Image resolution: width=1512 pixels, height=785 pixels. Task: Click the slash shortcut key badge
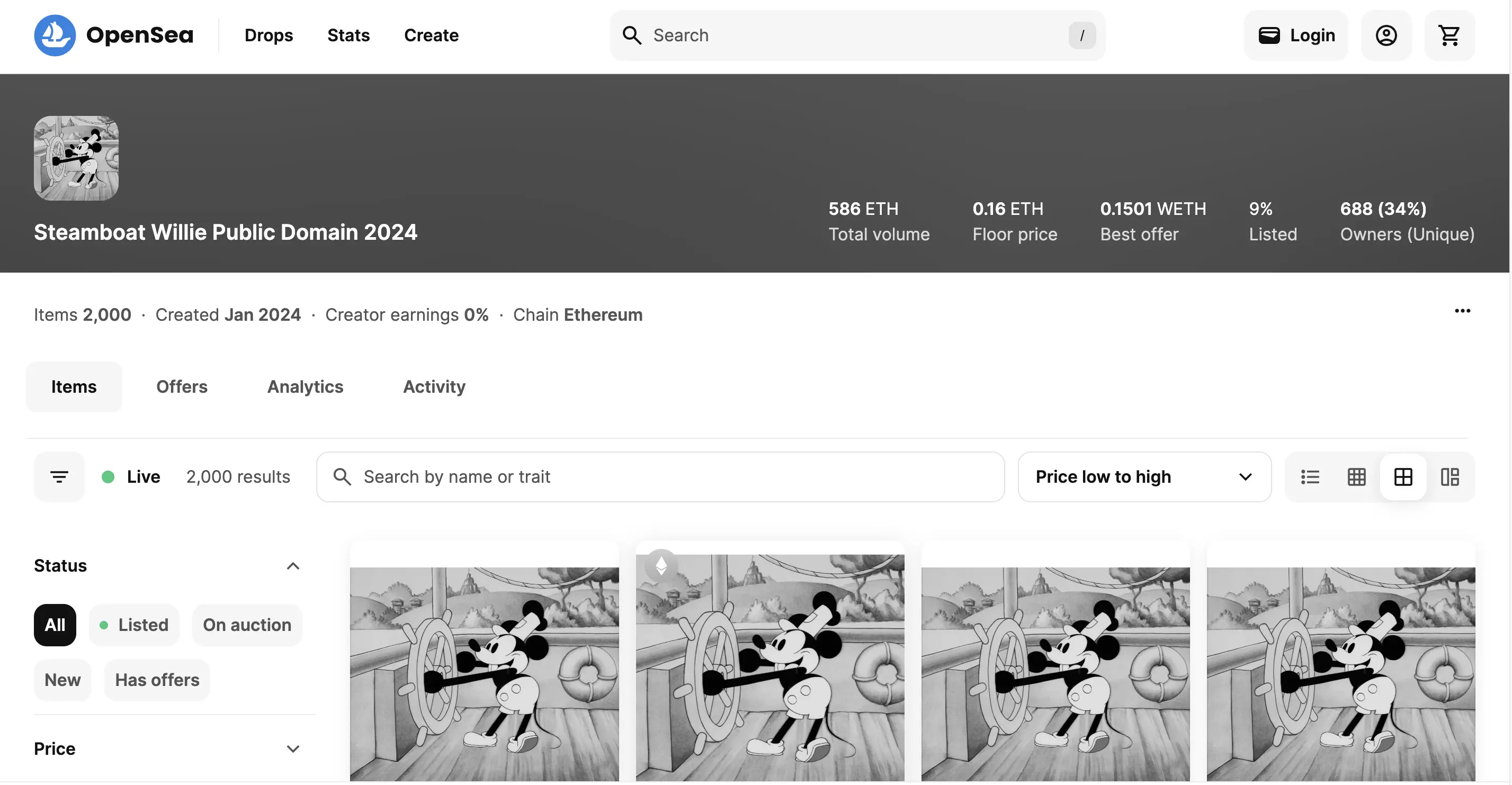(x=1082, y=35)
